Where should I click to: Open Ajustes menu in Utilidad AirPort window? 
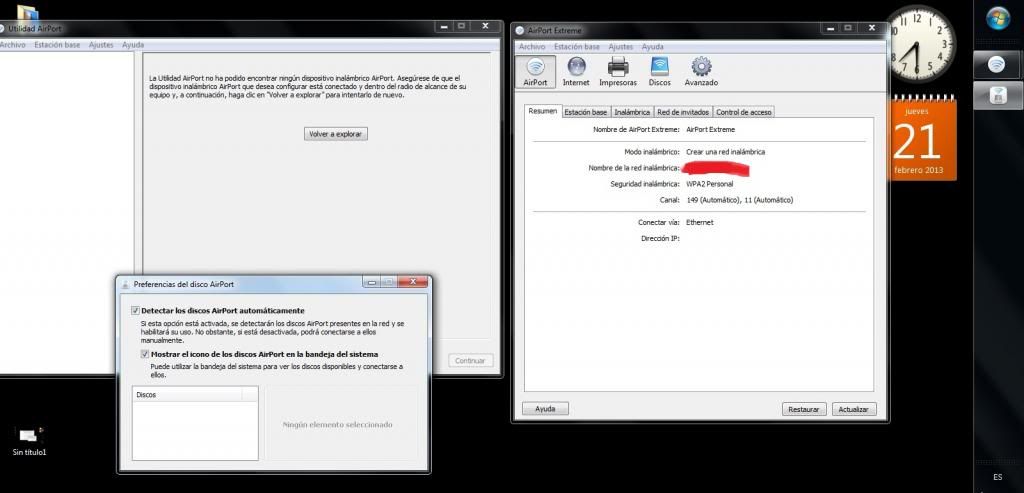(101, 45)
